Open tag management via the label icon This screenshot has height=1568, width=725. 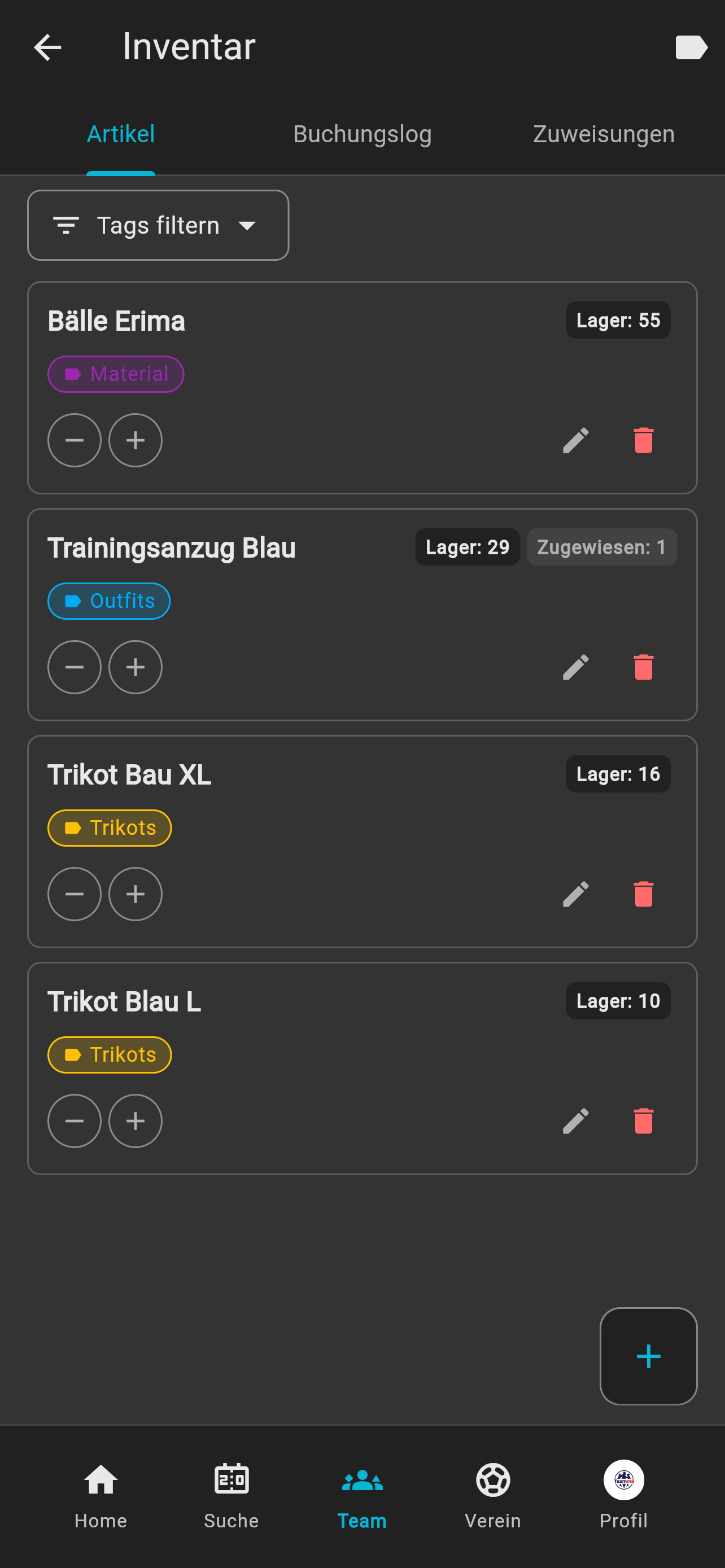[x=691, y=47]
